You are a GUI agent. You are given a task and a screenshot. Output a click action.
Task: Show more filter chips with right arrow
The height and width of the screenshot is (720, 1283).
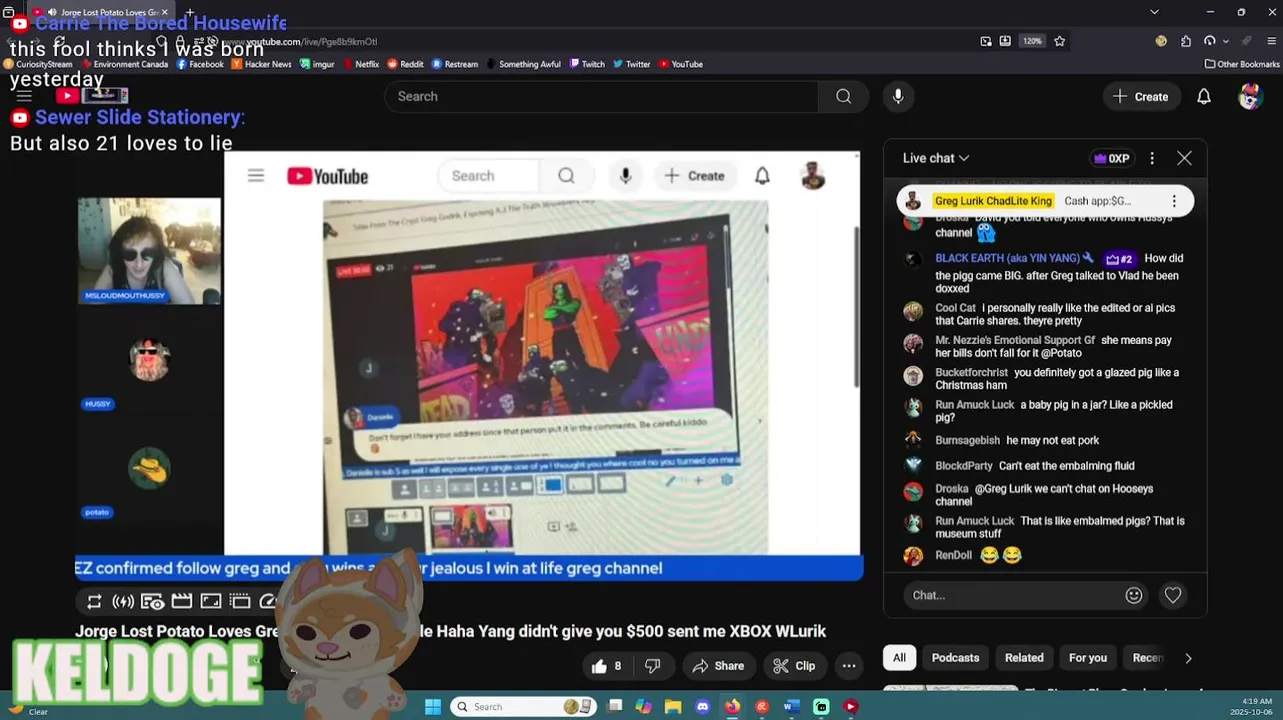(1188, 658)
